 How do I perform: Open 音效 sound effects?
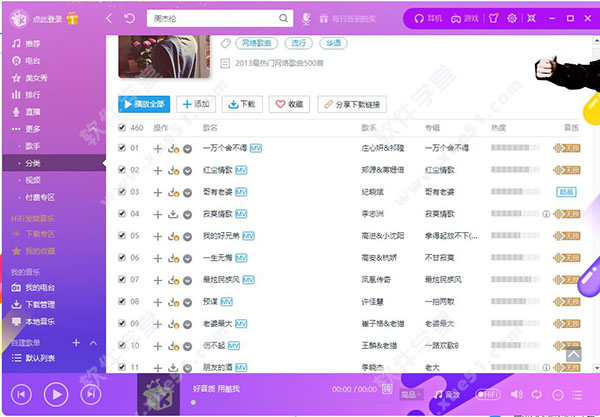click(447, 394)
